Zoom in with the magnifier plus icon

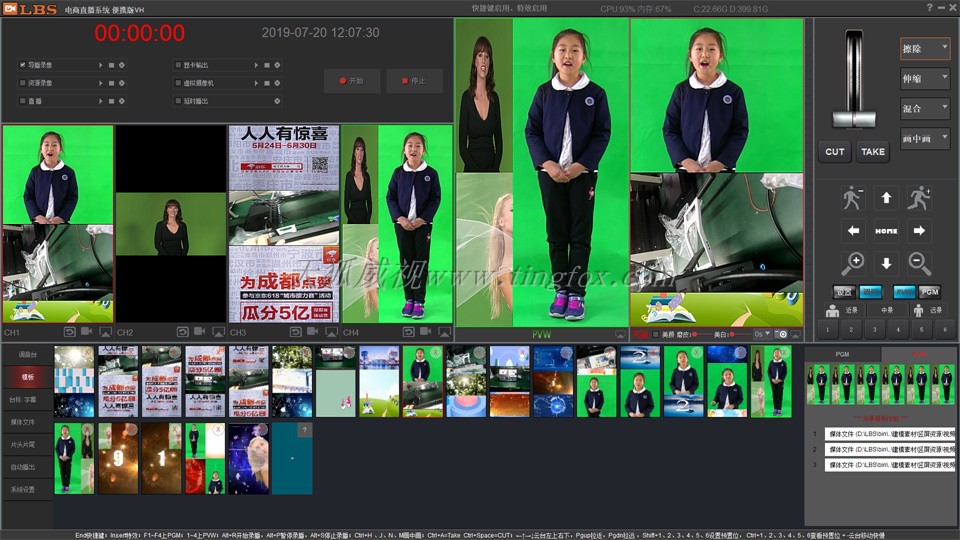click(853, 264)
